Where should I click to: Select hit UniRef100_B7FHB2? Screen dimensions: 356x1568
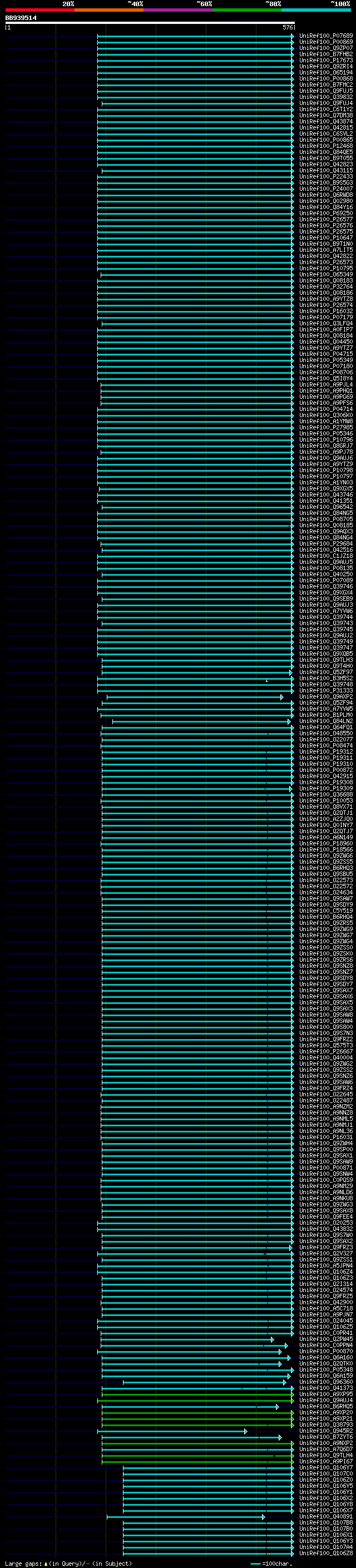(x=326, y=54)
